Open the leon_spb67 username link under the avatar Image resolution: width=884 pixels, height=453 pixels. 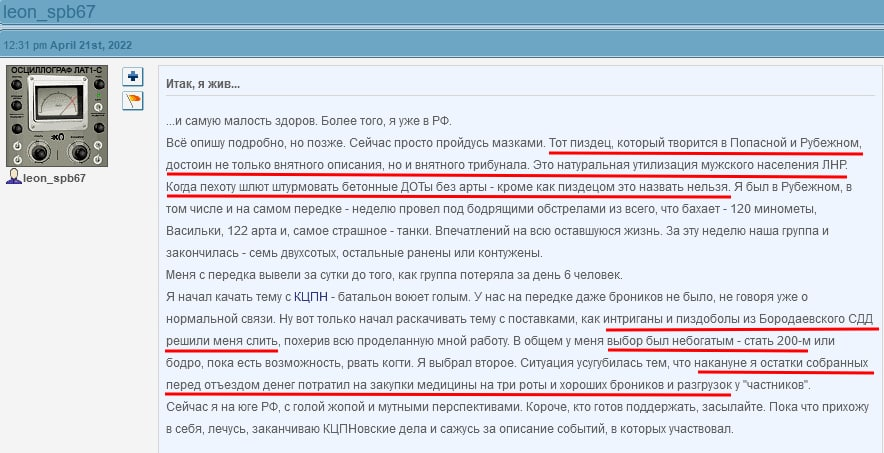pyautogui.click(x=54, y=178)
